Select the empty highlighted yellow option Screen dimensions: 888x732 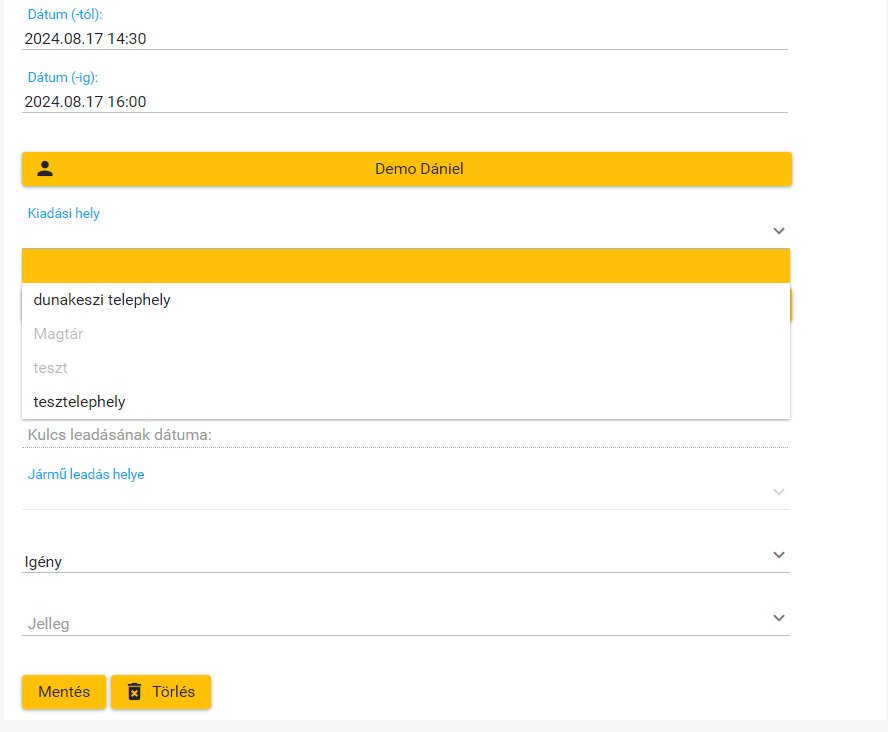406,266
